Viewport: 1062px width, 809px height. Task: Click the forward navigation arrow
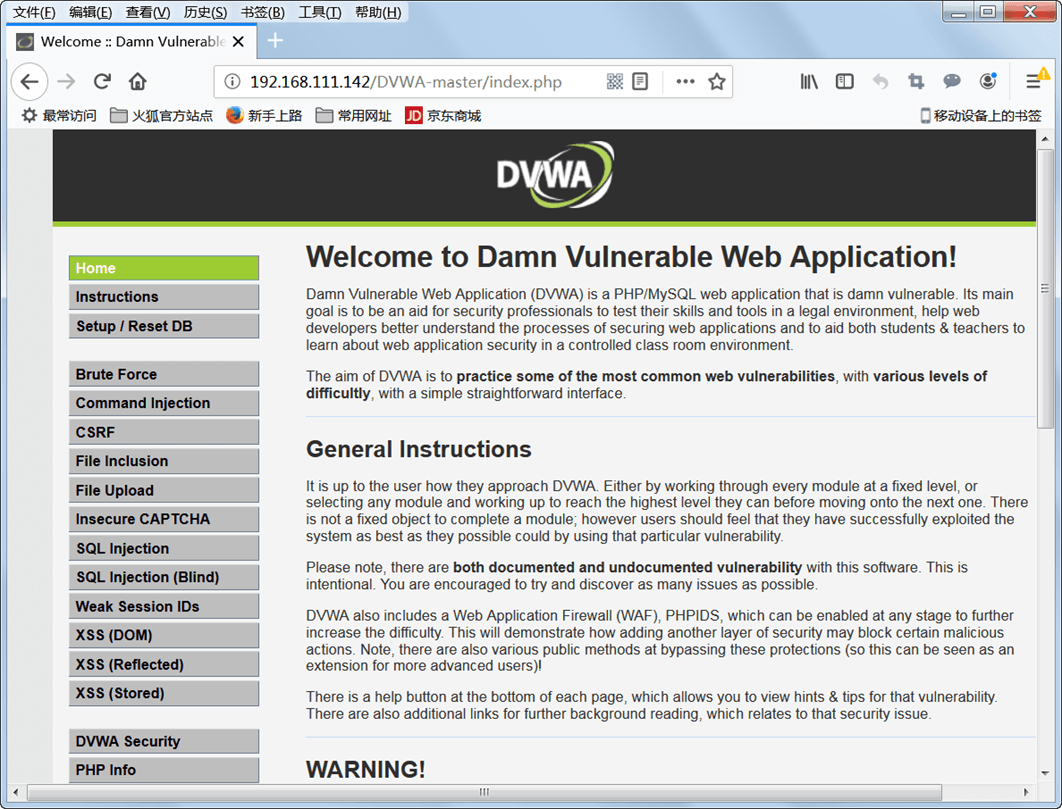66,82
